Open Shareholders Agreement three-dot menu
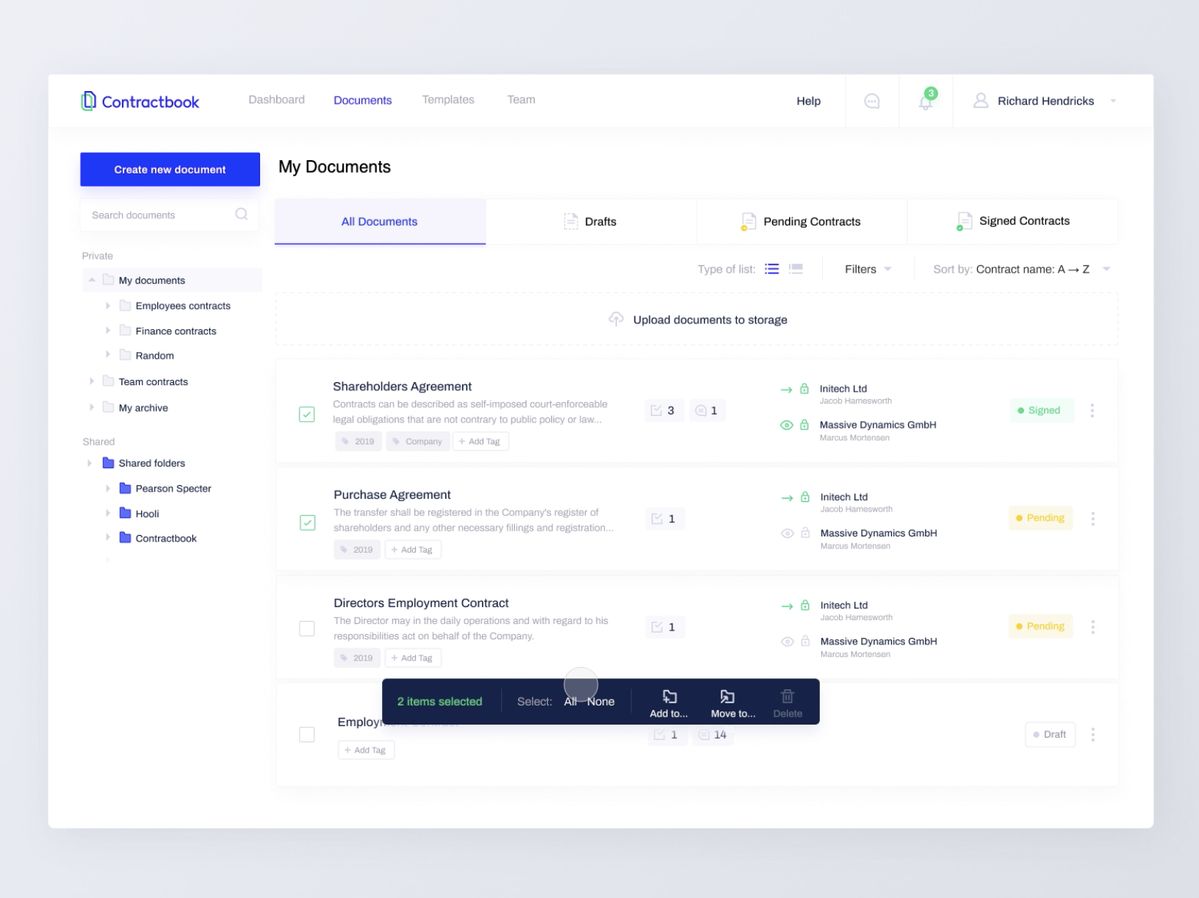The width and height of the screenshot is (1199, 898). 1092,410
